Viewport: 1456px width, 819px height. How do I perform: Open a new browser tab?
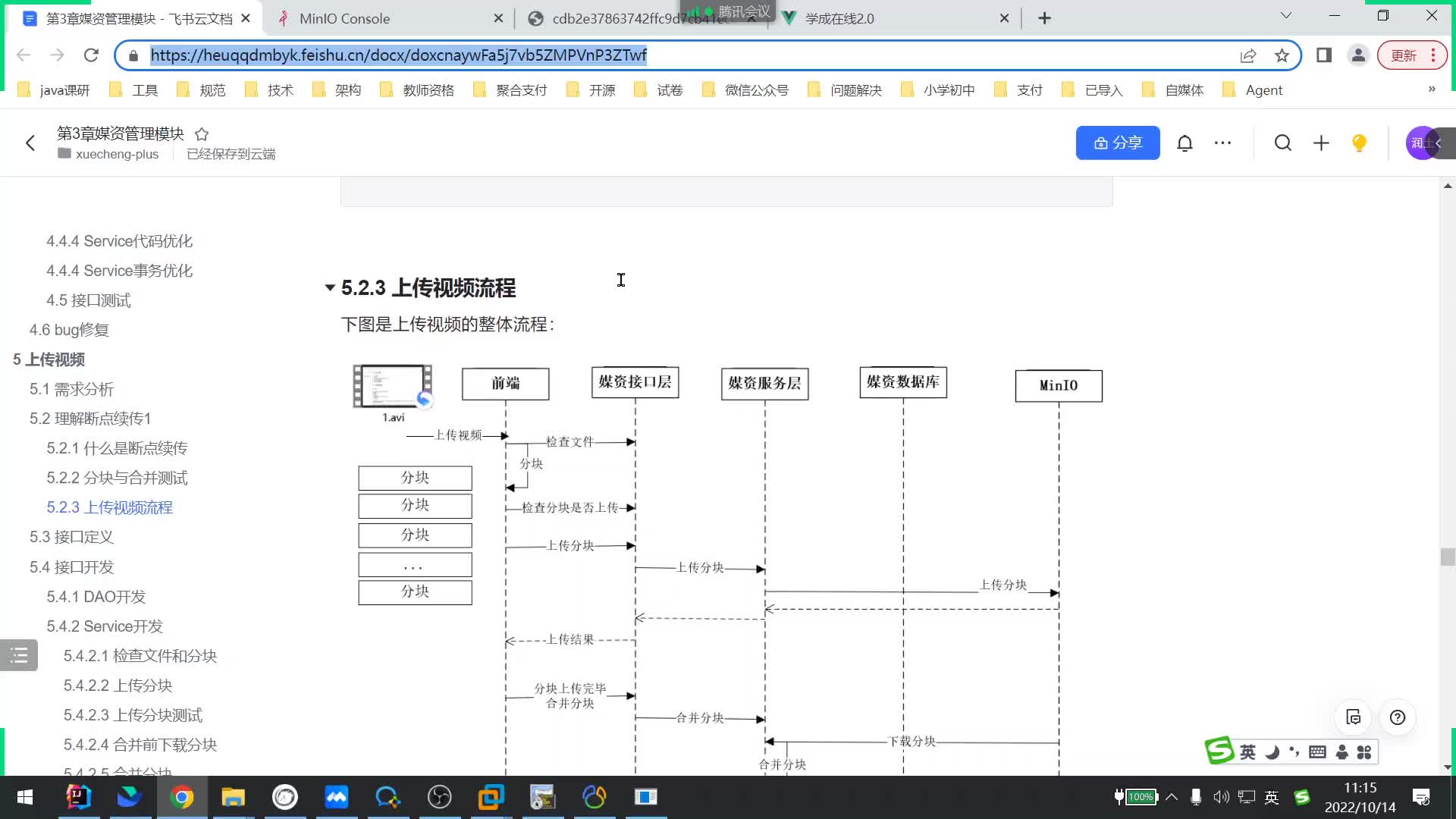(x=1044, y=18)
